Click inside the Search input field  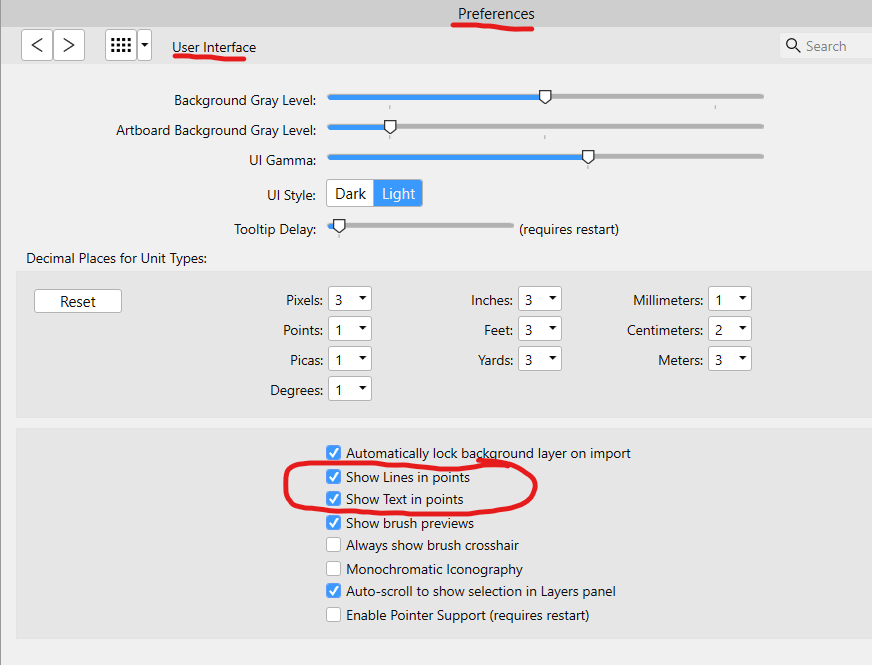point(830,45)
